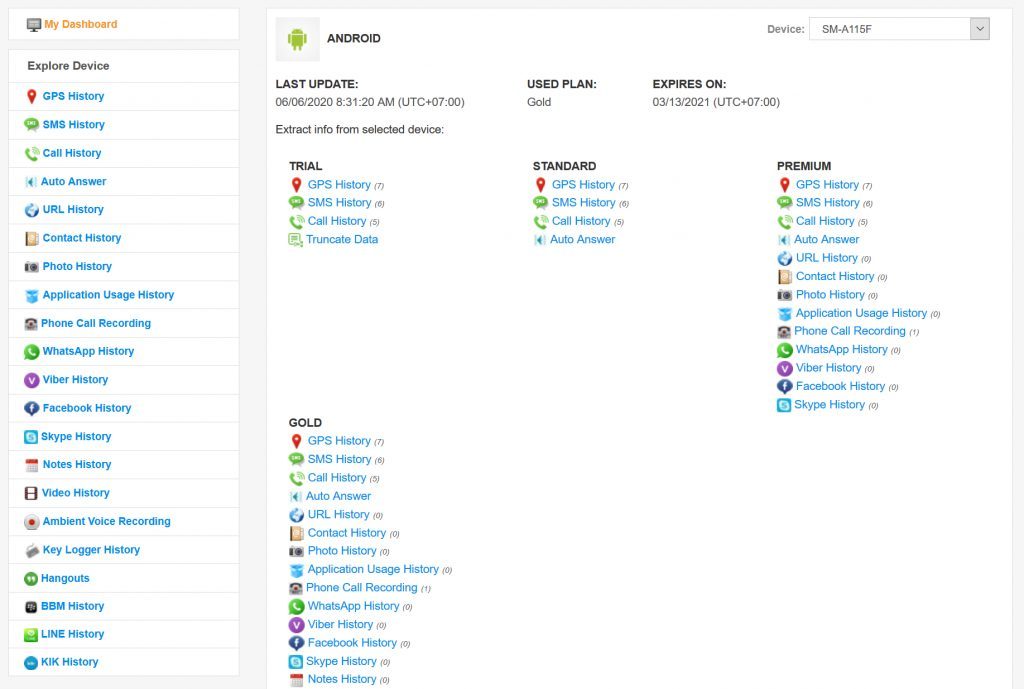The image size is (1024, 689).
Task: Open WhatsApp History link under PREMIUM
Action: tap(841, 349)
